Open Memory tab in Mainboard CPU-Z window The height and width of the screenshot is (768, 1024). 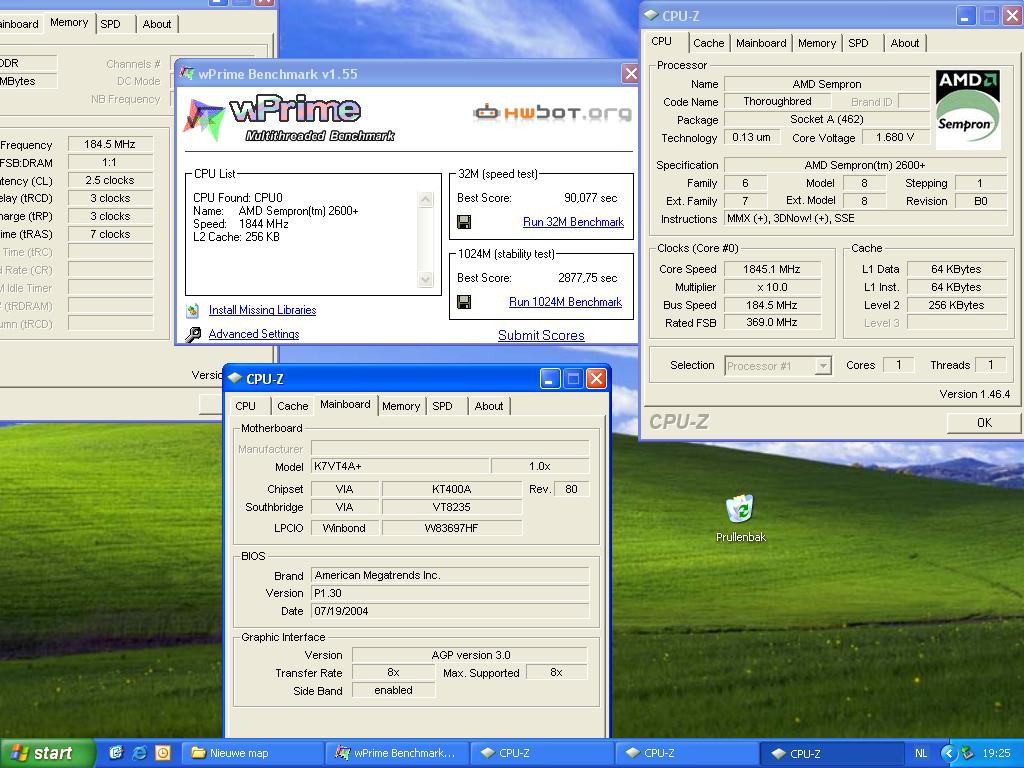point(401,406)
